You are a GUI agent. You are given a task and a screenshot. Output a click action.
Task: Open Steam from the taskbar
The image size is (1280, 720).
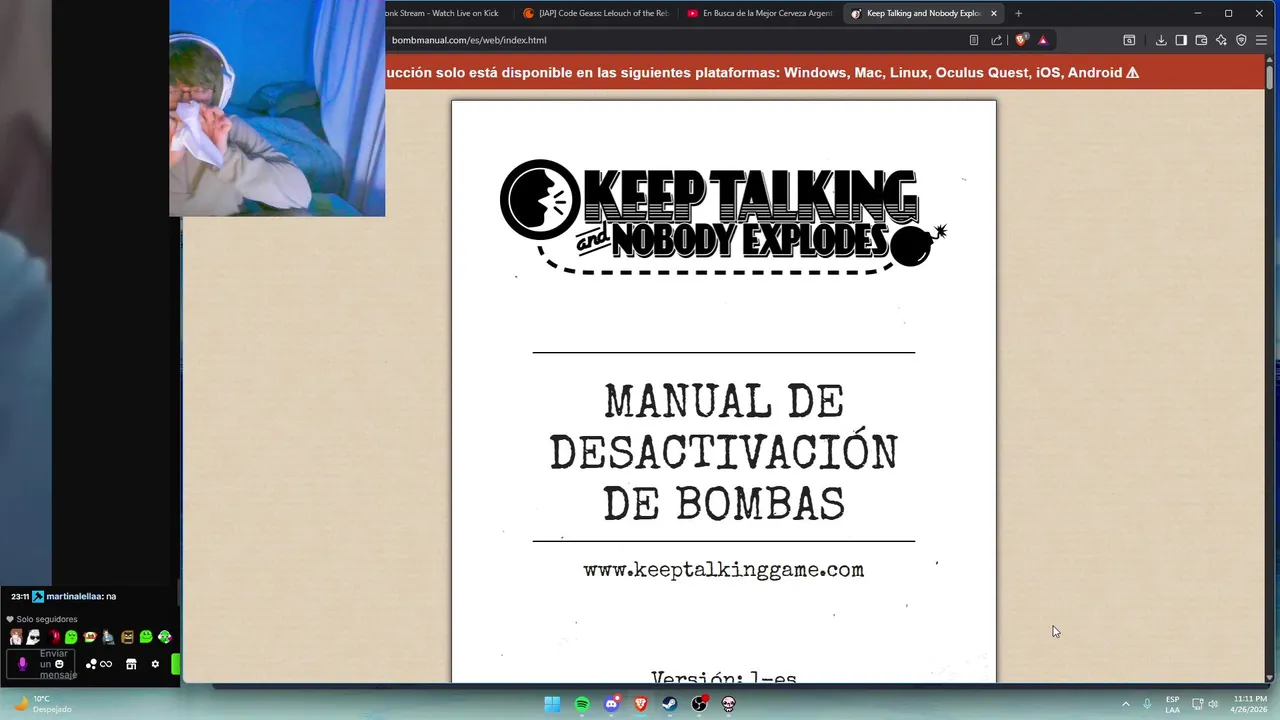click(670, 704)
